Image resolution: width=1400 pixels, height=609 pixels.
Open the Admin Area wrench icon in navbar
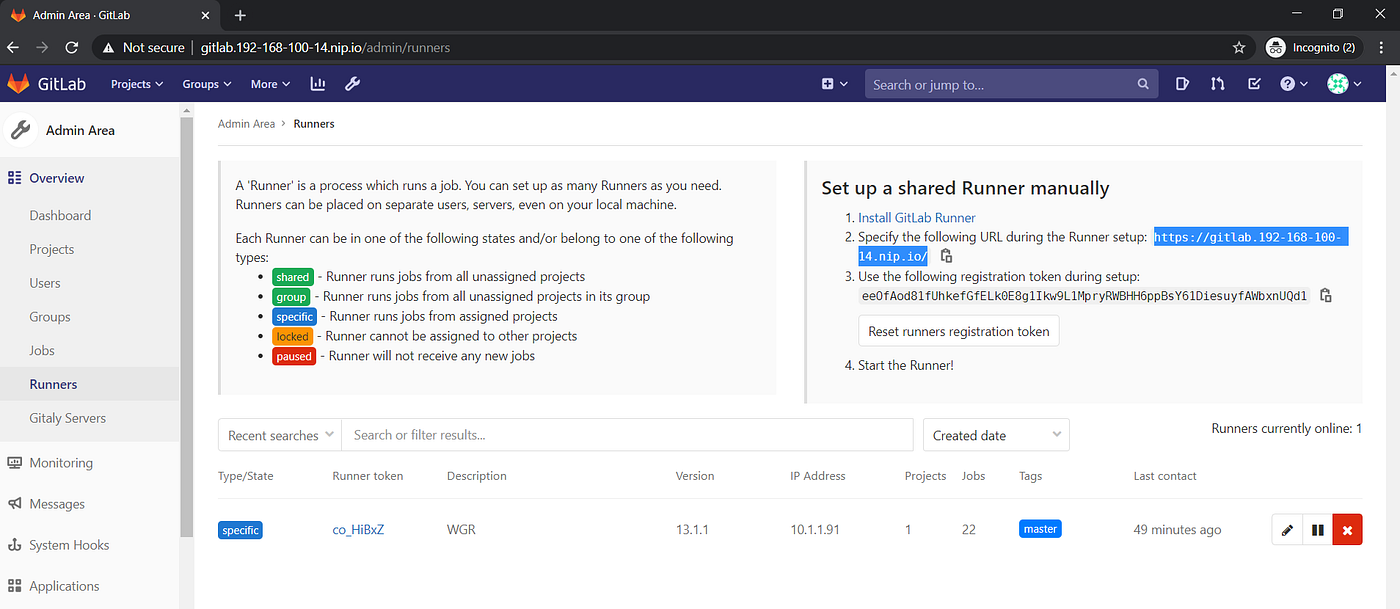[352, 84]
